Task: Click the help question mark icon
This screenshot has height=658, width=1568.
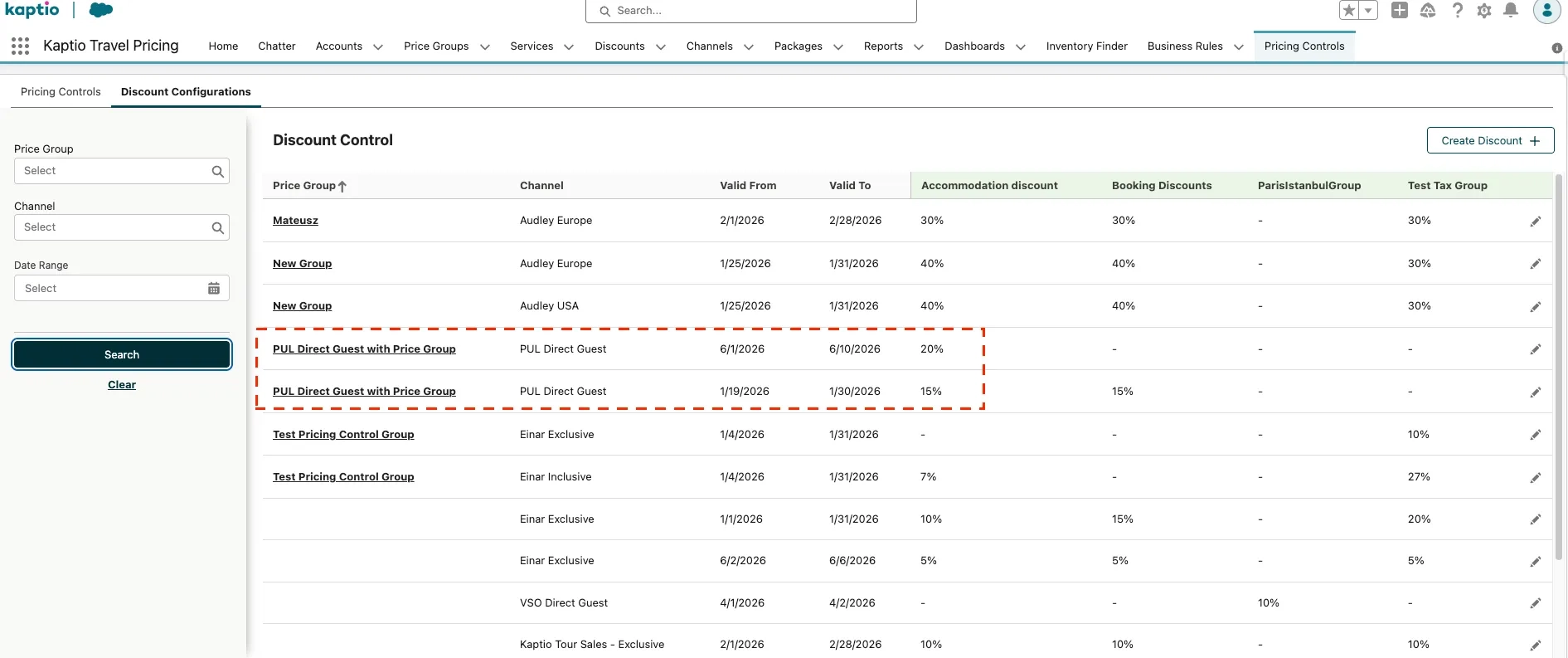Action: tap(1457, 10)
